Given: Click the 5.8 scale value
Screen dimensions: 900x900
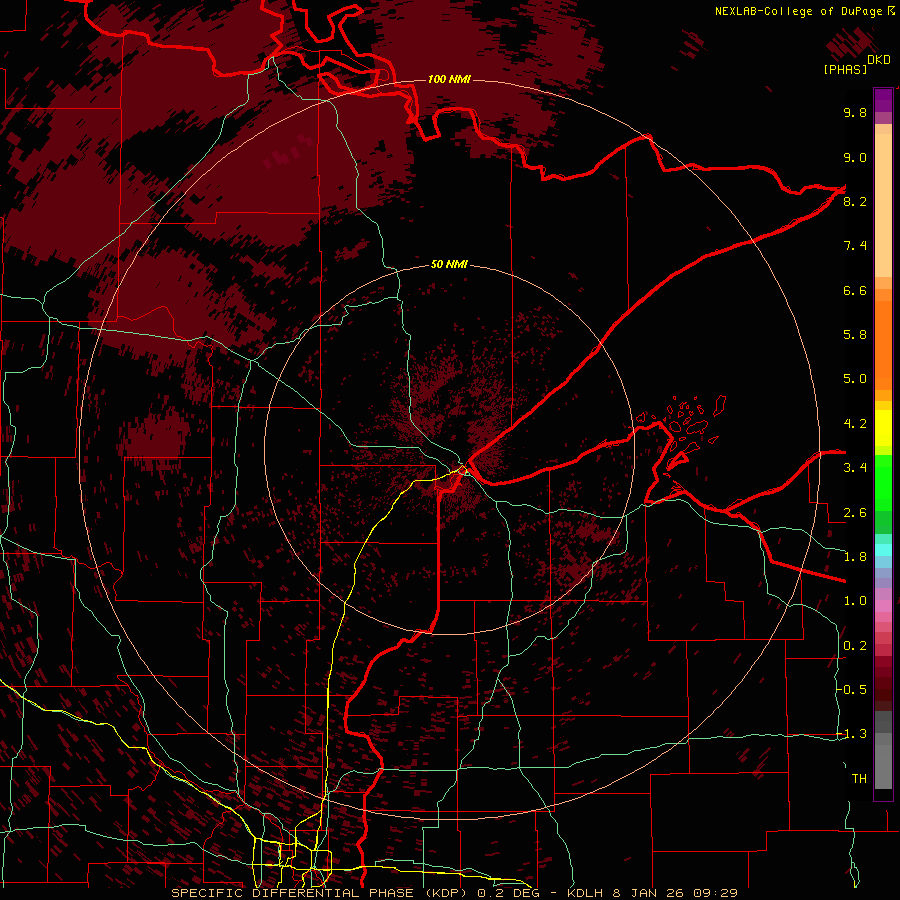Looking at the screenshot, I should pos(855,335).
